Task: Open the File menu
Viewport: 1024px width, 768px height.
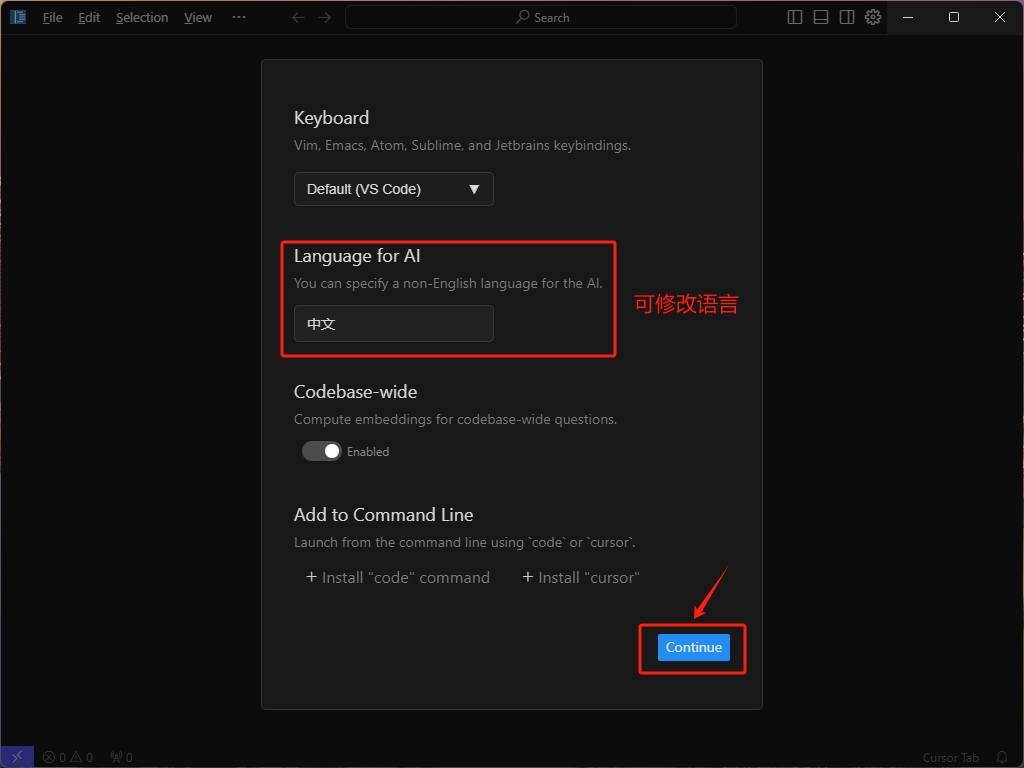Action: coord(52,18)
